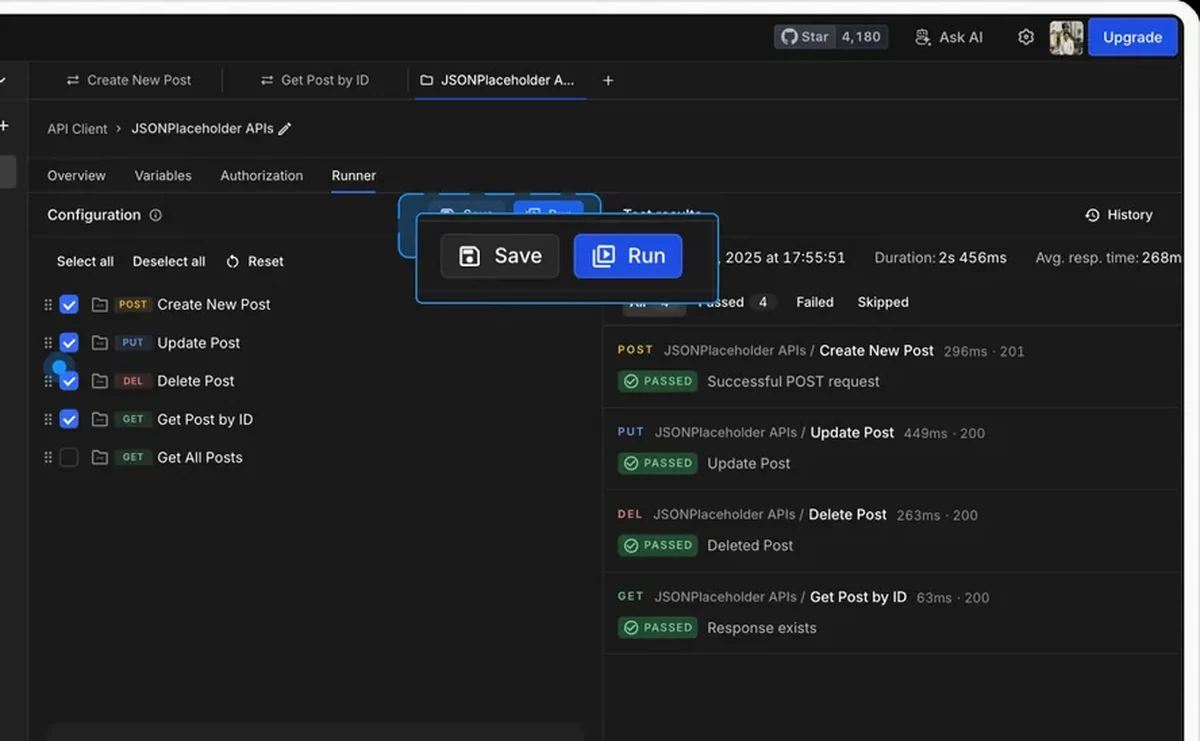Click drag handle beside Get Post by ID
Image resolution: width=1200 pixels, height=741 pixels.
click(x=48, y=420)
